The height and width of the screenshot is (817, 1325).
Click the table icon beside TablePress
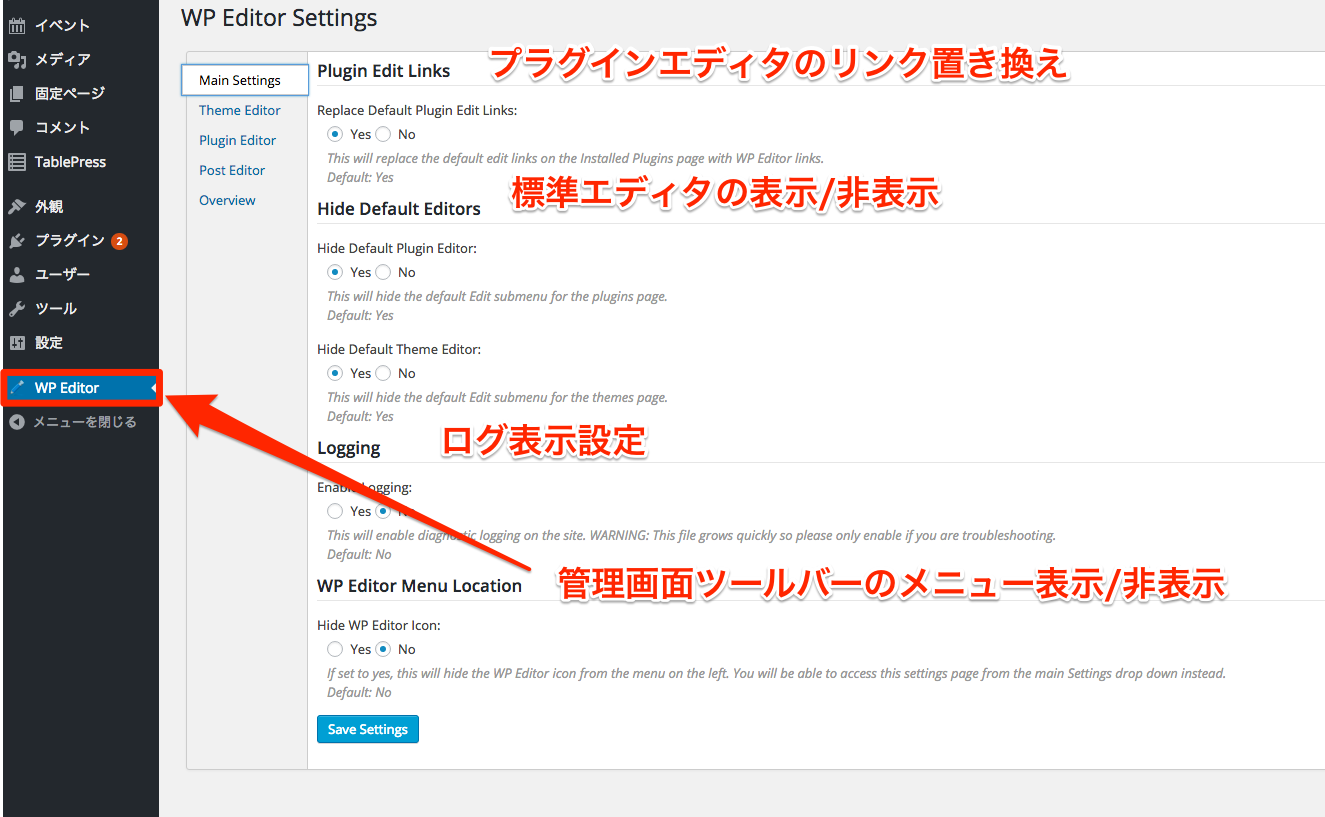tap(17, 162)
